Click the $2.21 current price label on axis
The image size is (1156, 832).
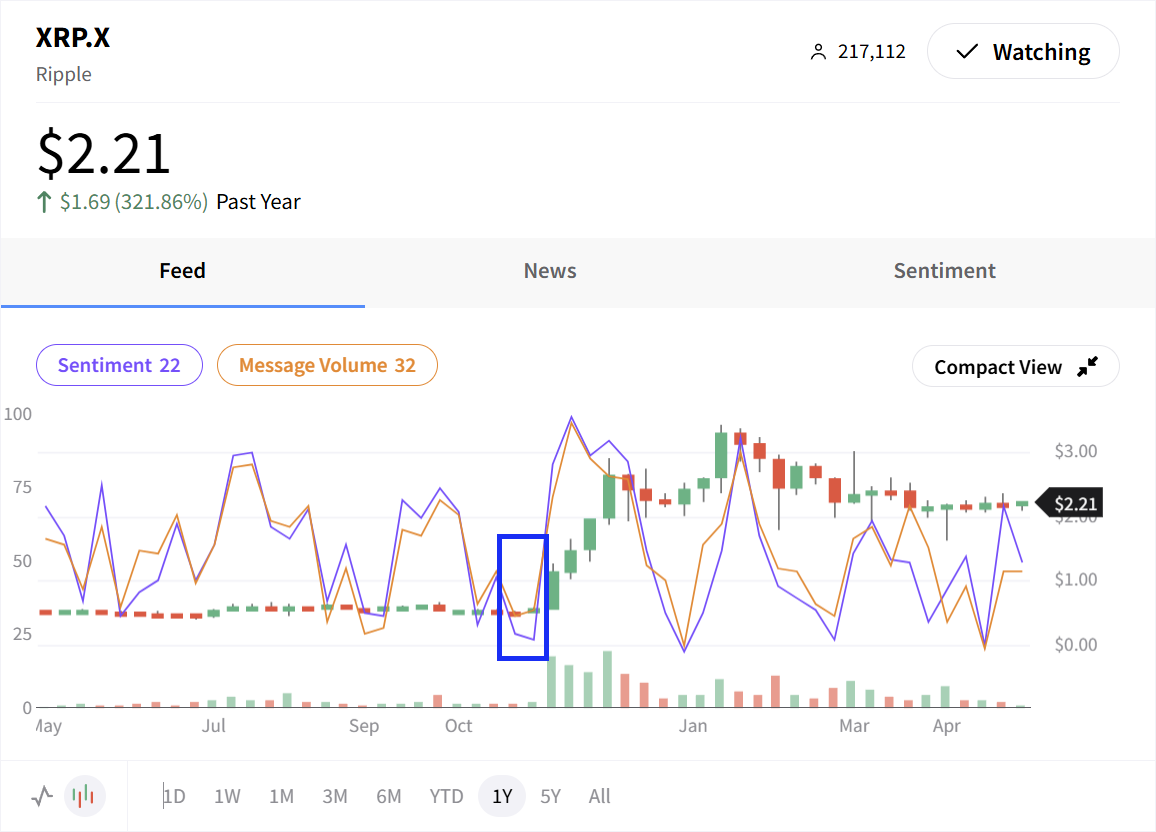tap(1074, 504)
